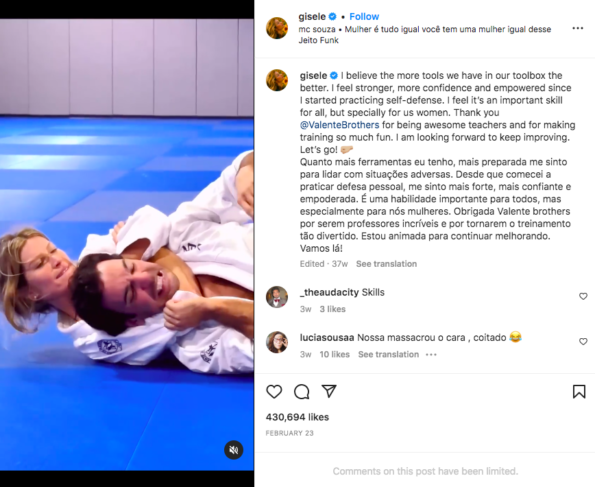Open _theaudacity profile avatar

pyautogui.click(x=277, y=297)
